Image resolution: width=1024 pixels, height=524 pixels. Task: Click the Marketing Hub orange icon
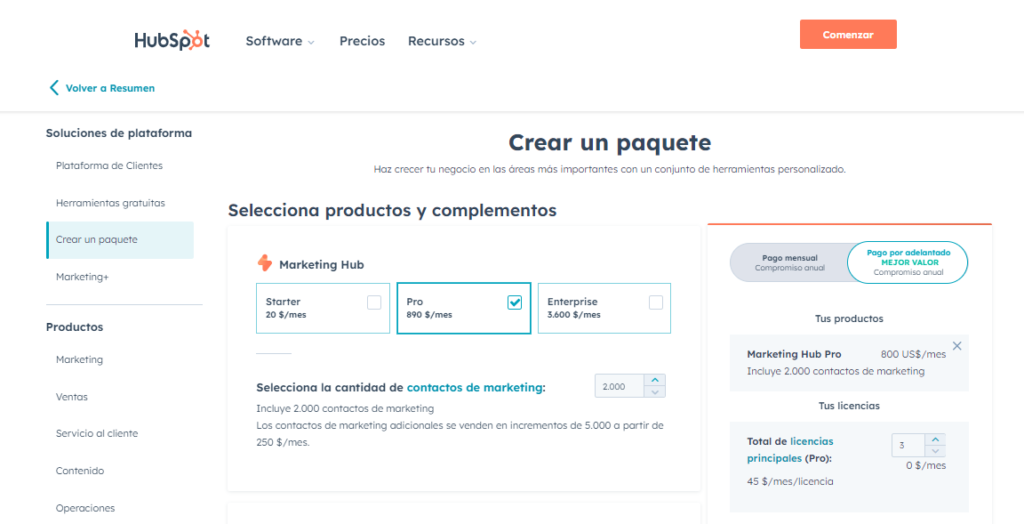264,263
